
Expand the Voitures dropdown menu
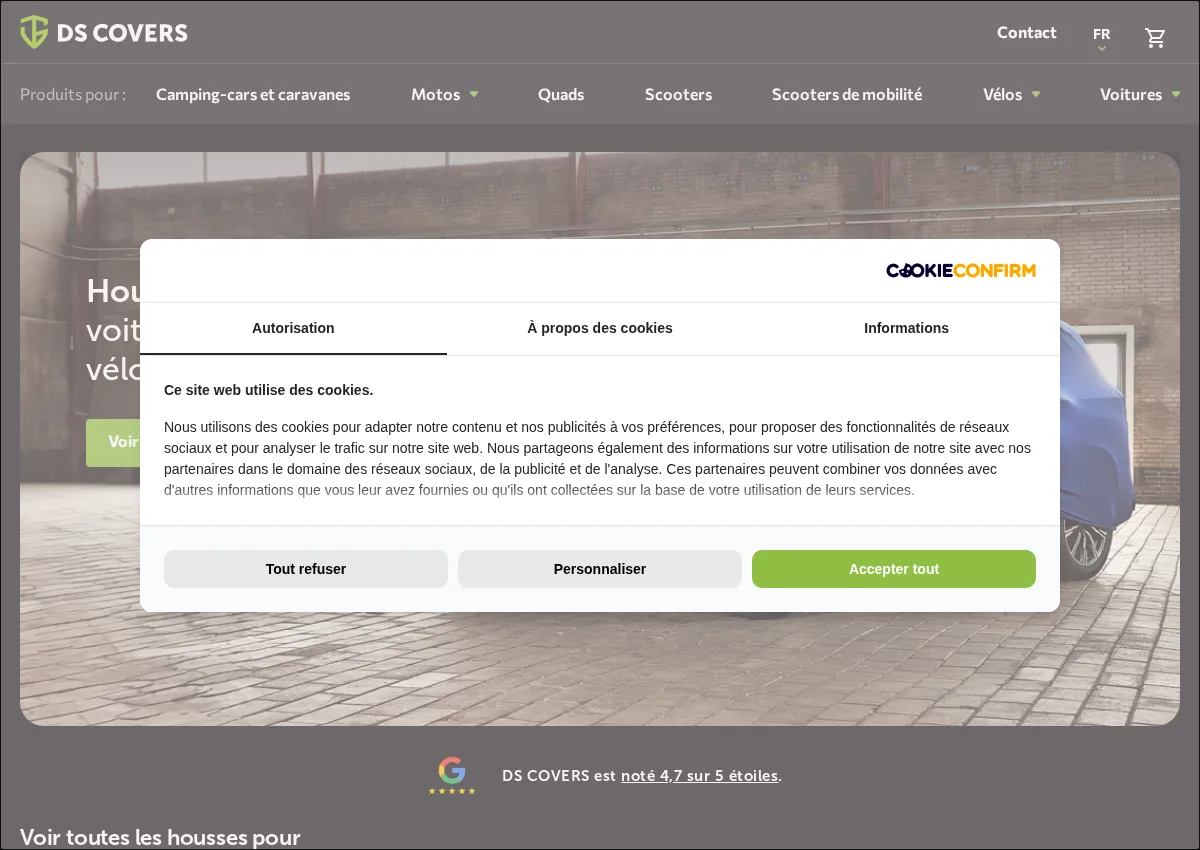pos(1140,94)
